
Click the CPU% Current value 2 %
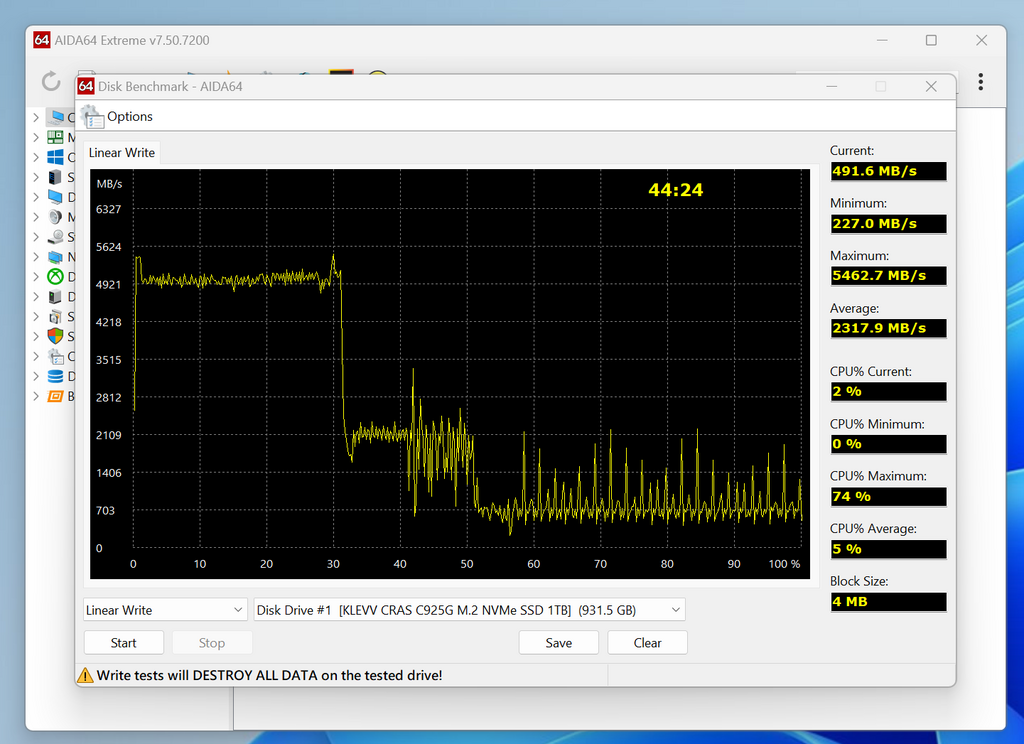point(888,391)
